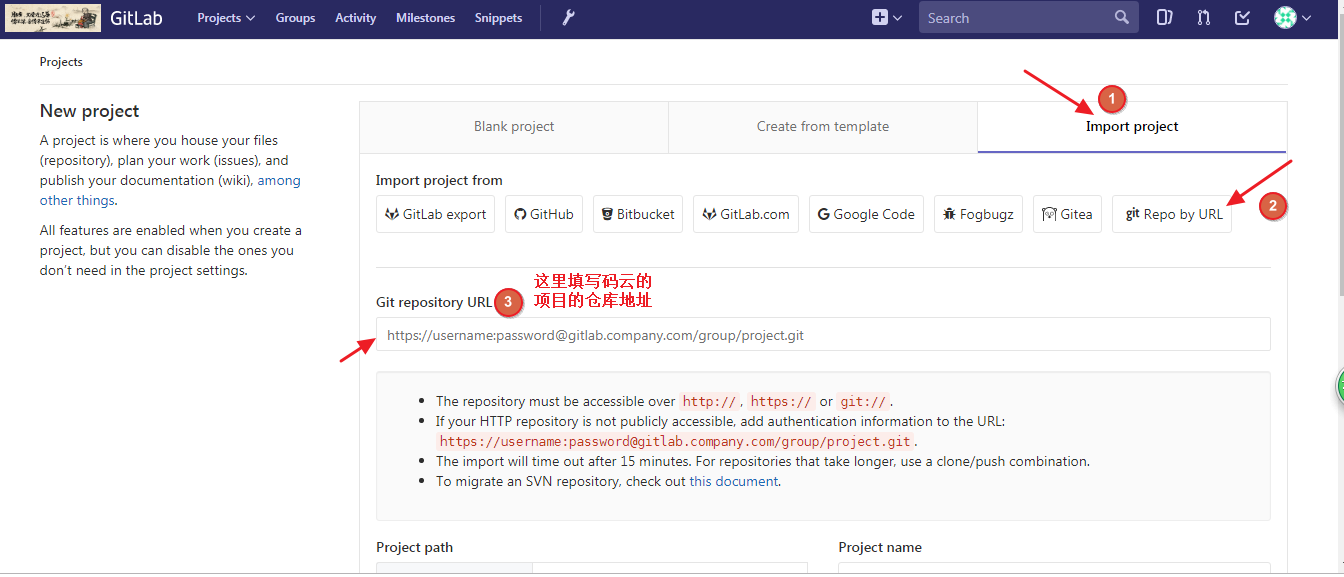Click the 'Import project from' label
Screen dimensions: 1344x577
(439, 180)
